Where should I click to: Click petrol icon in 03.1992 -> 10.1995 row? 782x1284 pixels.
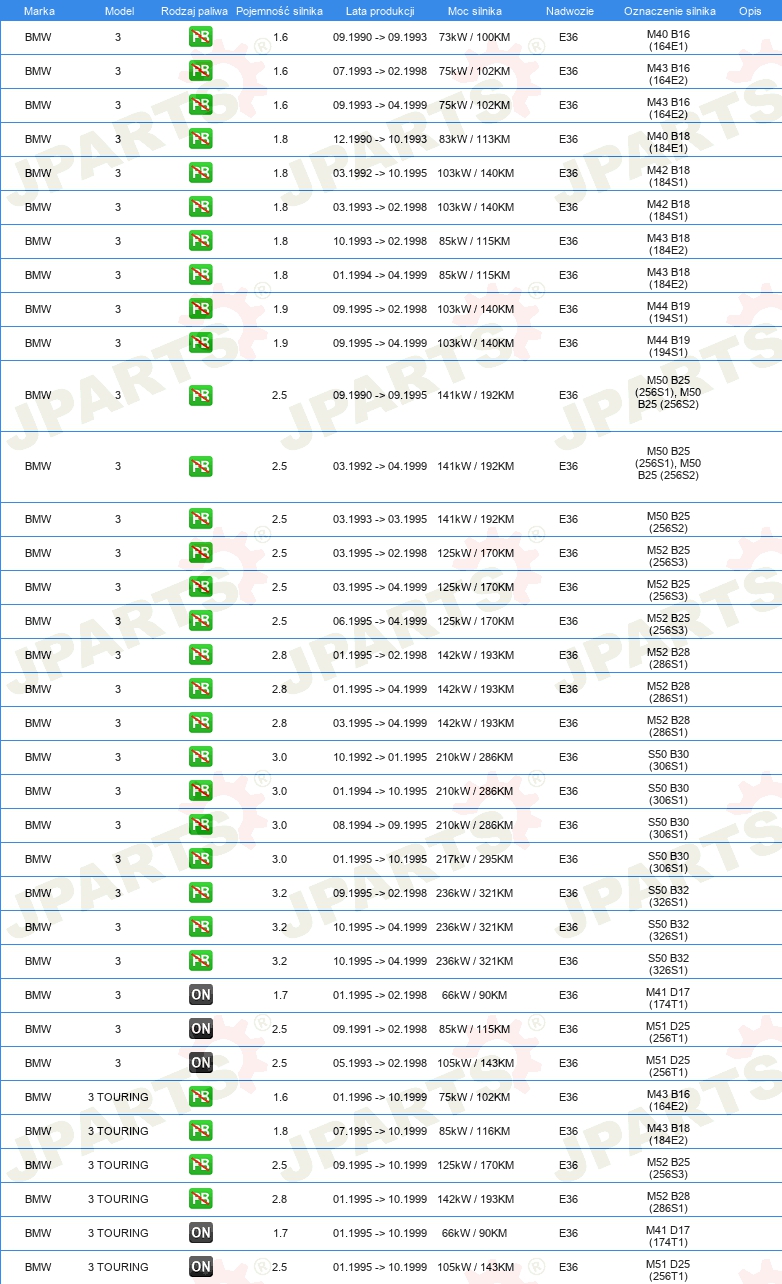tap(200, 174)
